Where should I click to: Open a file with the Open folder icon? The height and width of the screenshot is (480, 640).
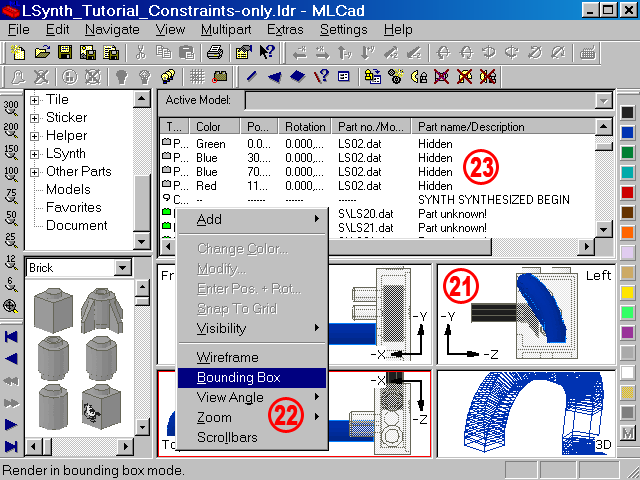(42, 52)
